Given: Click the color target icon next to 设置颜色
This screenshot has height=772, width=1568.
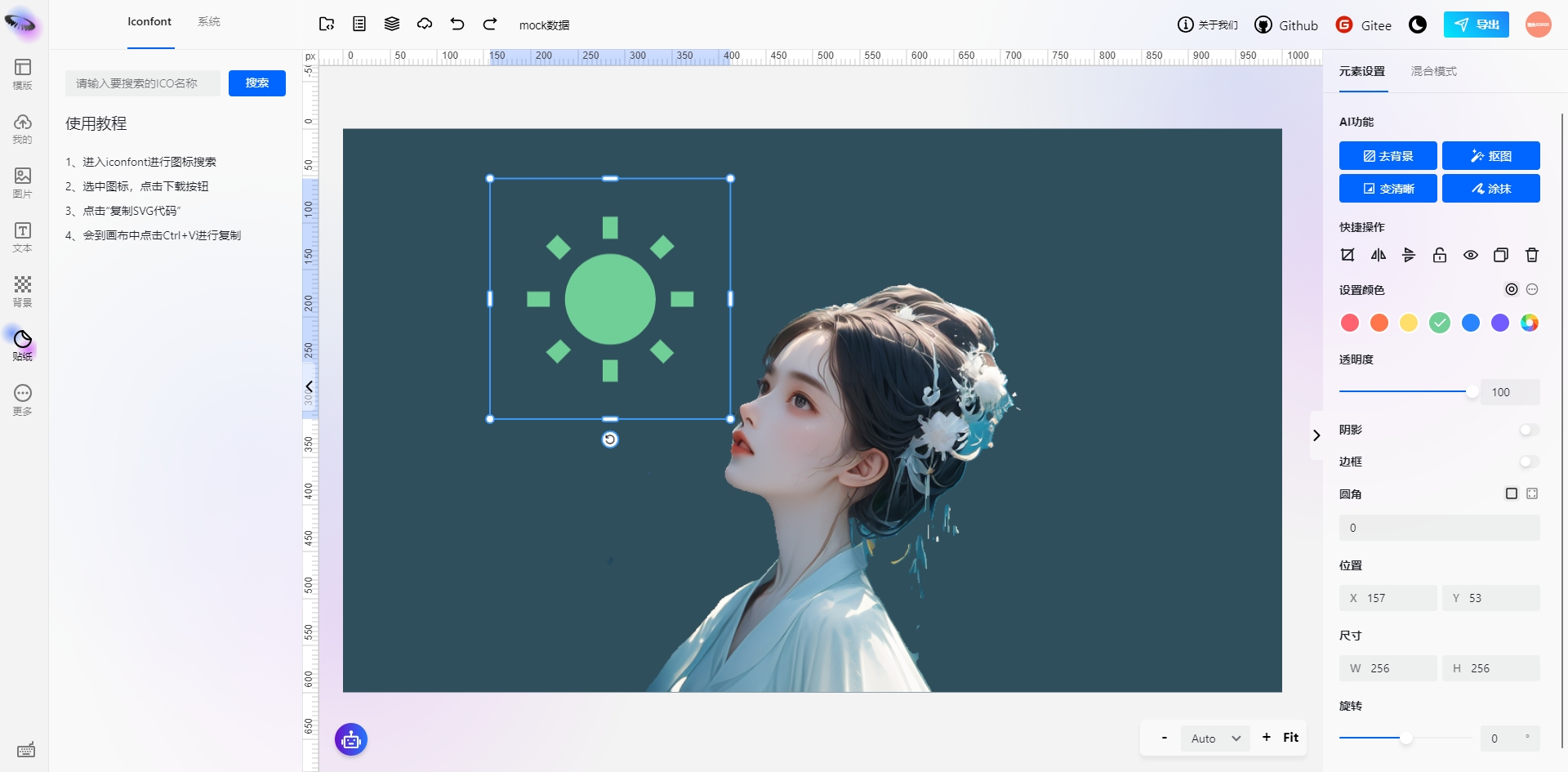Looking at the screenshot, I should [1512, 289].
